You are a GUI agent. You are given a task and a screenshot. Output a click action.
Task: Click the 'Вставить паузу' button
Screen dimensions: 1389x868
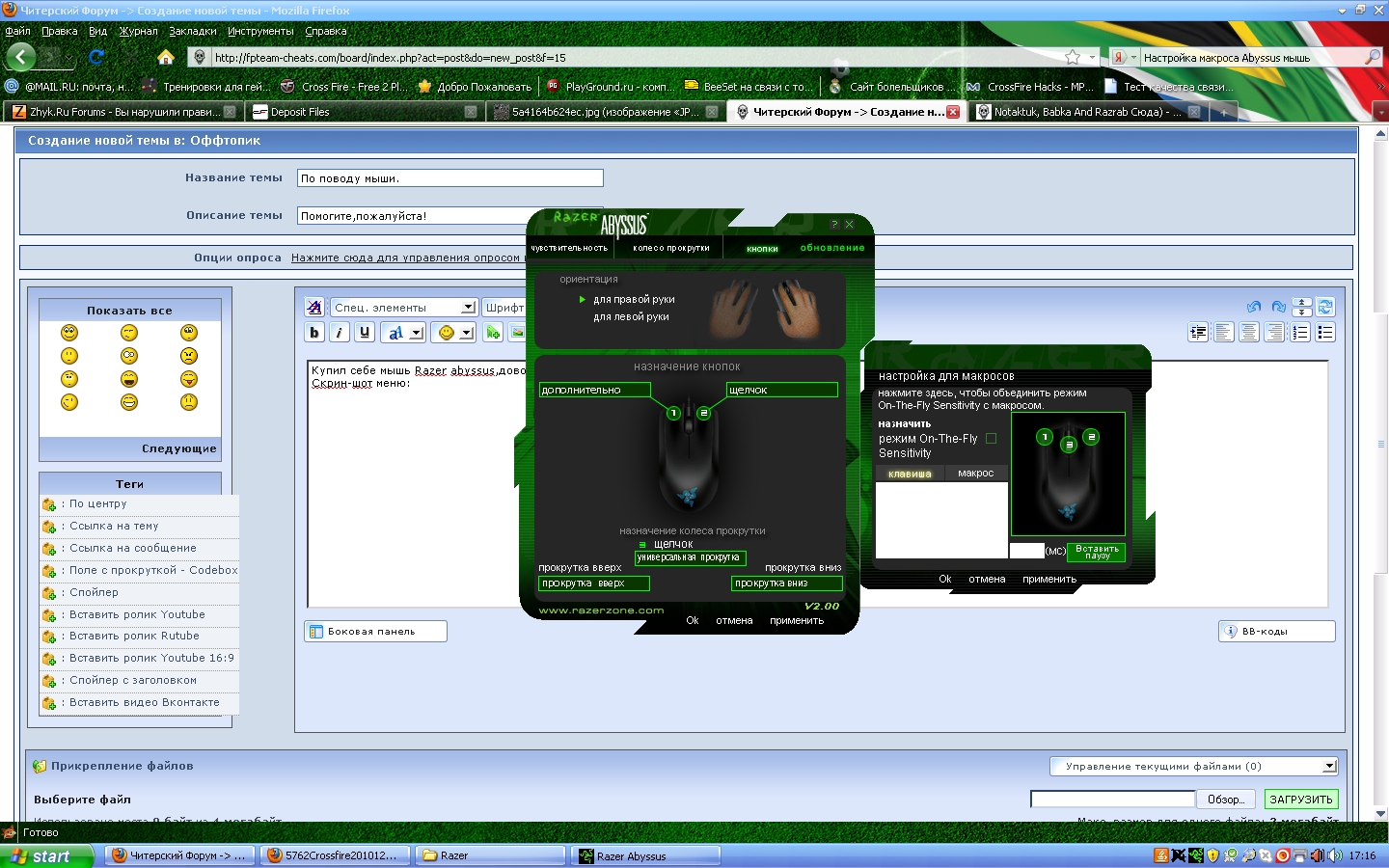coord(1097,552)
